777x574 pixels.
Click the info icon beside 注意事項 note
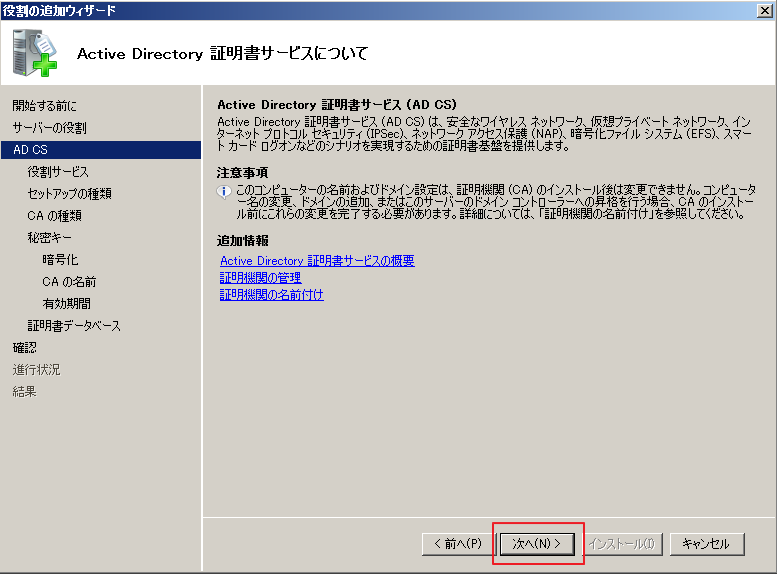click(x=224, y=191)
